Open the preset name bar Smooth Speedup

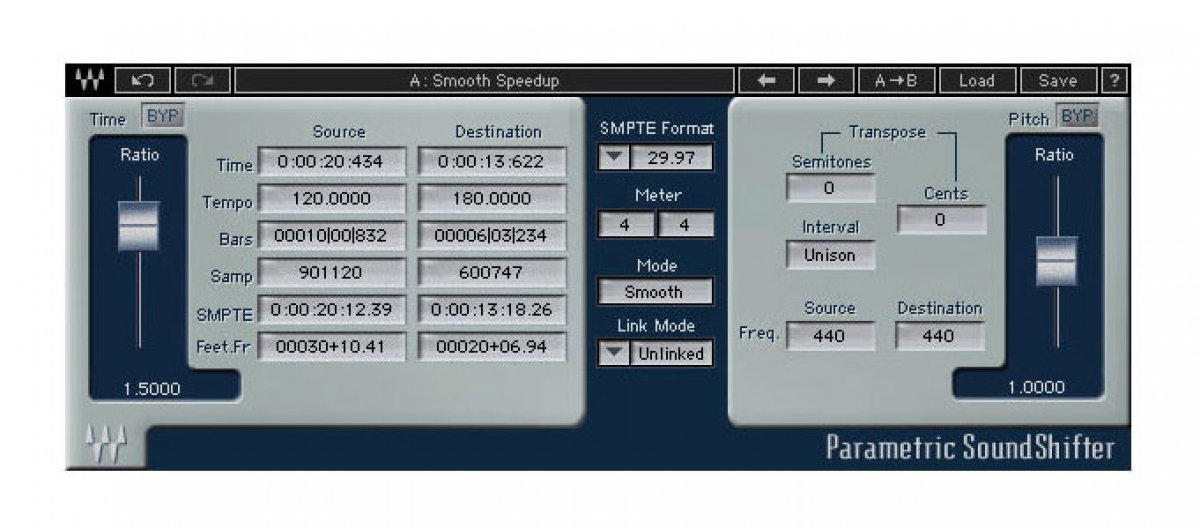(484, 80)
